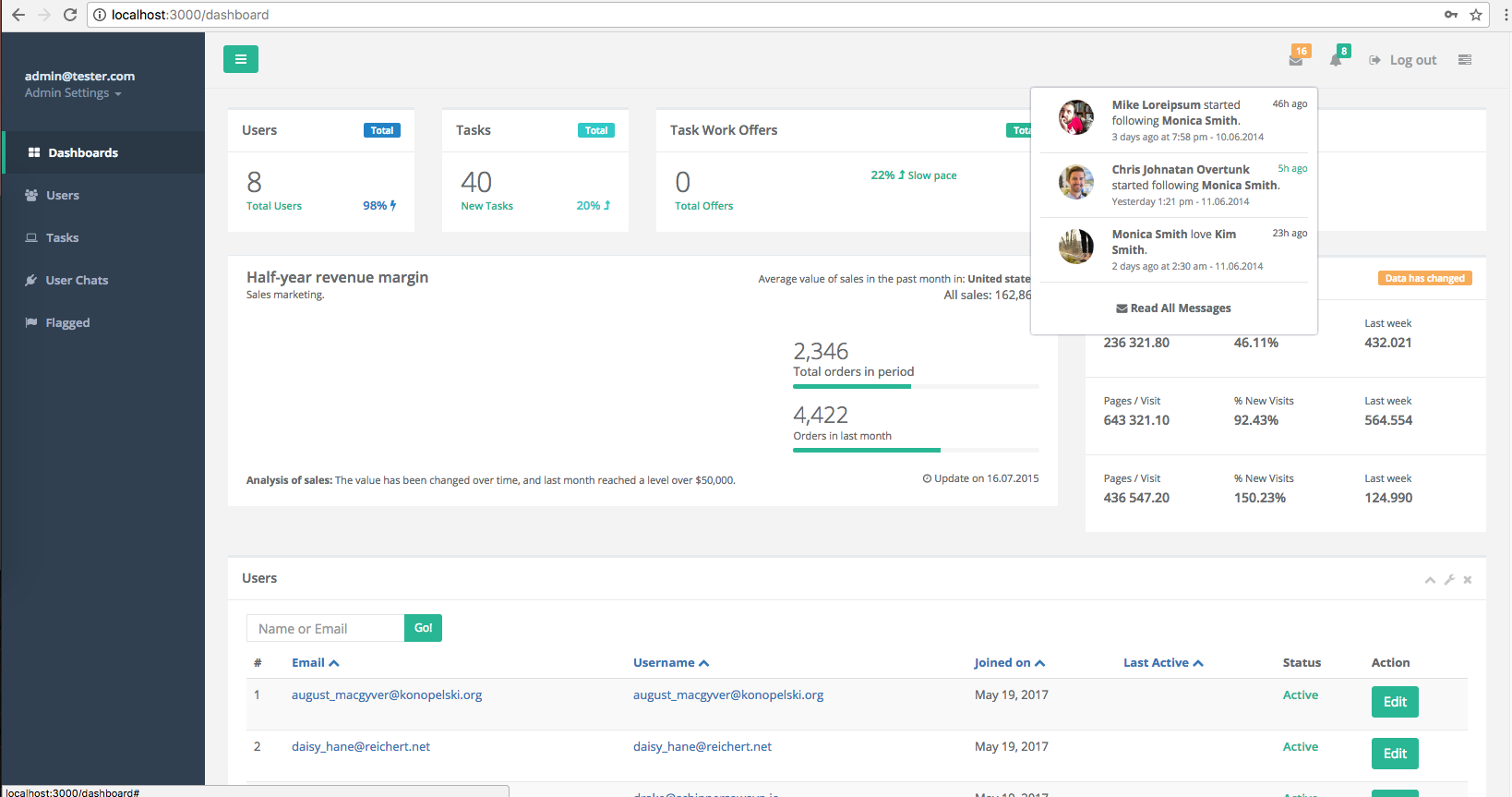
Task: Click Total badge on Users card
Action: point(382,130)
